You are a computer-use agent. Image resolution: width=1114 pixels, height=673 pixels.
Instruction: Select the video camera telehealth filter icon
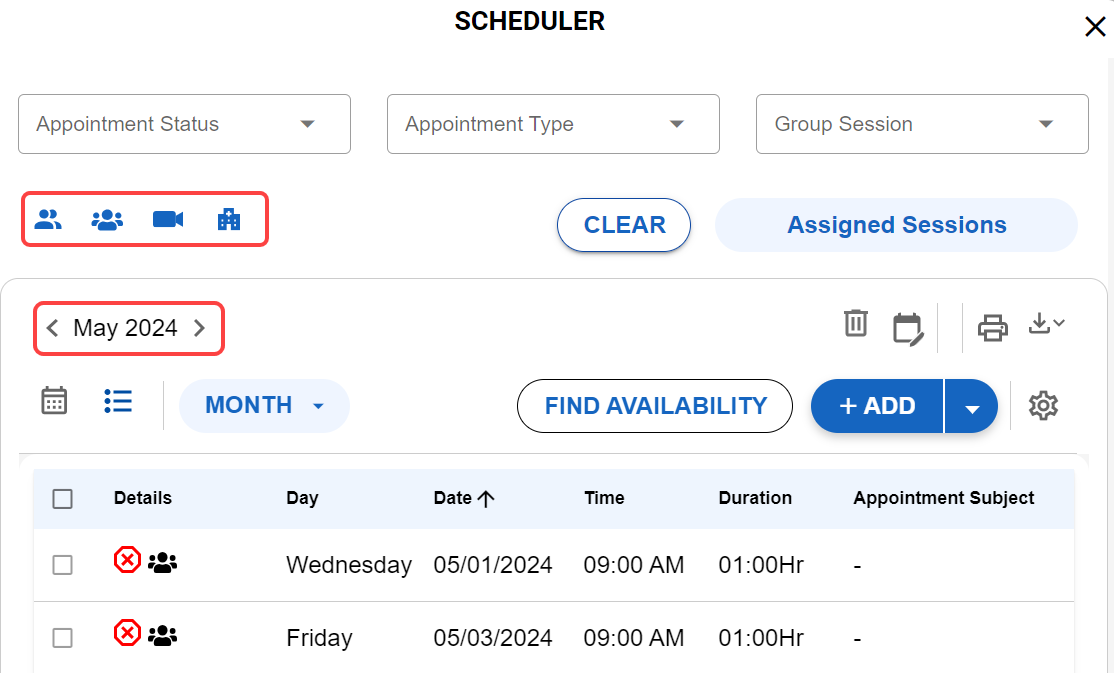click(x=168, y=220)
